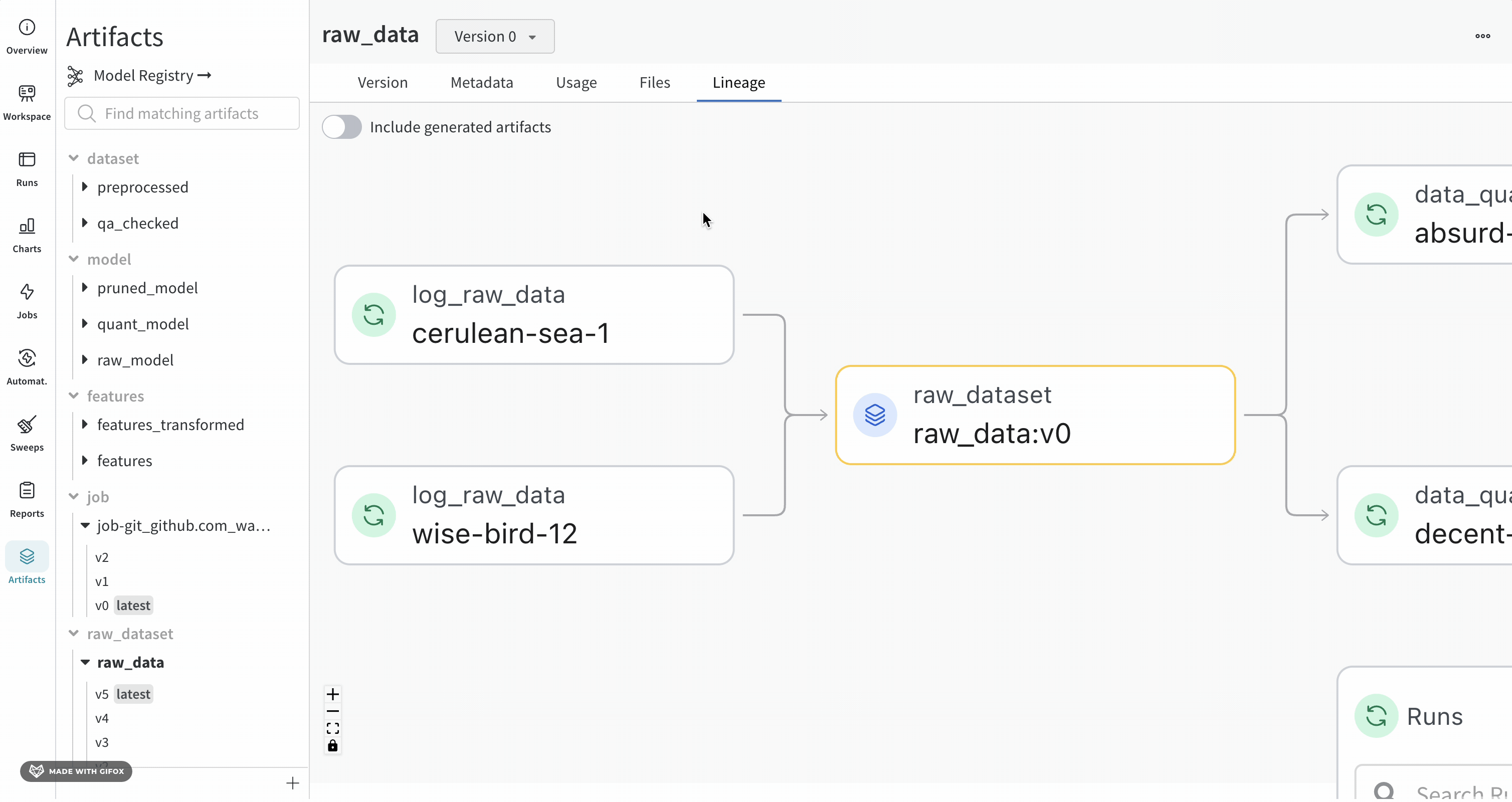Go to Workspace in the sidebar
Viewport: 1512px width, 802px height.
click(27, 103)
